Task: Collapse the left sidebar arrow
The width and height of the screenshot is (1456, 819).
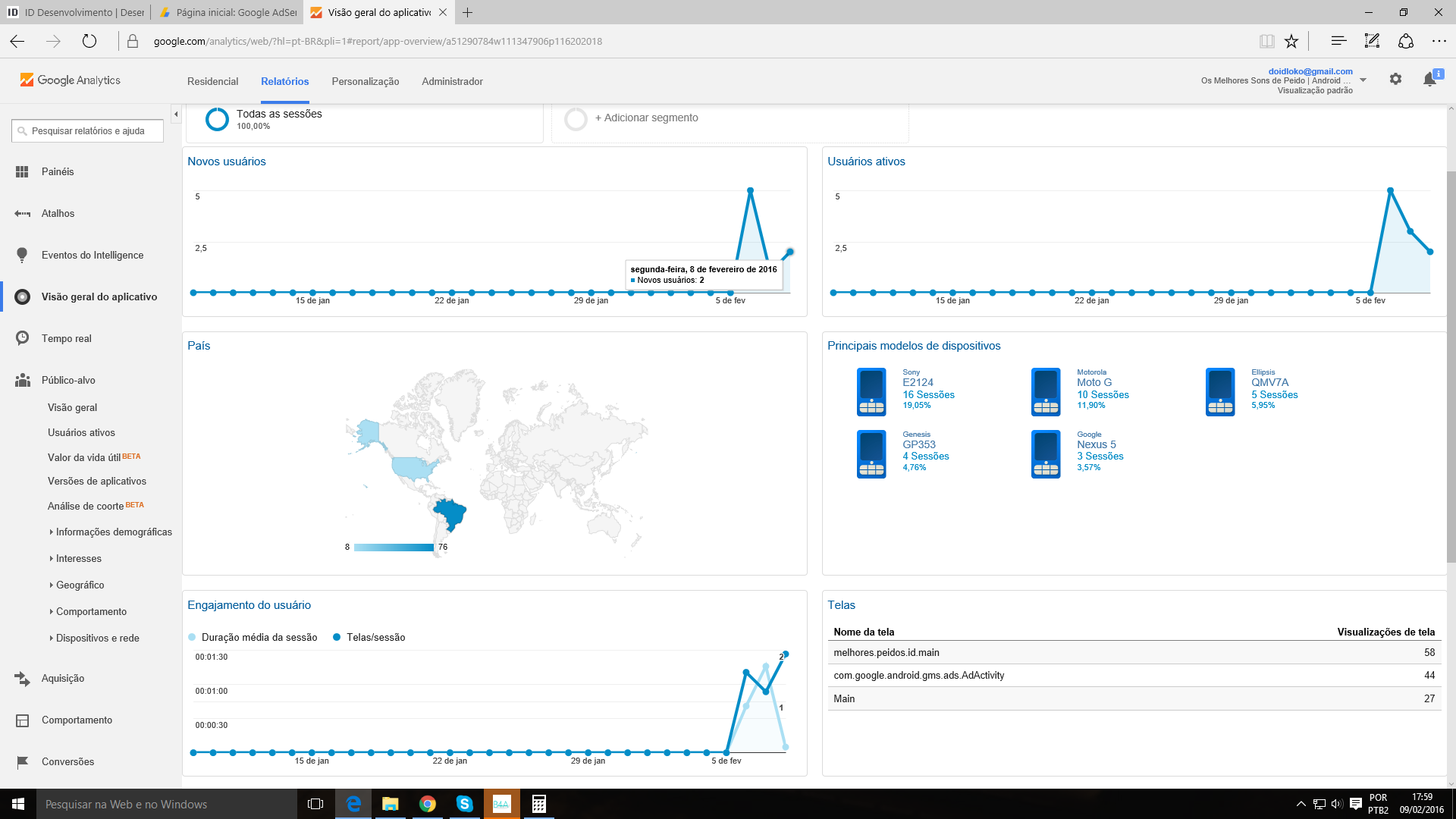Action: click(x=176, y=115)
